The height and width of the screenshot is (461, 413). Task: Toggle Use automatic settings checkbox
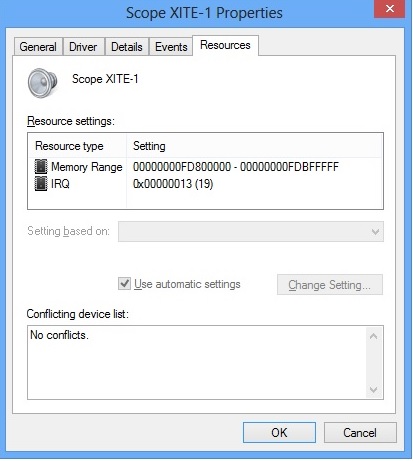(125, 284)
